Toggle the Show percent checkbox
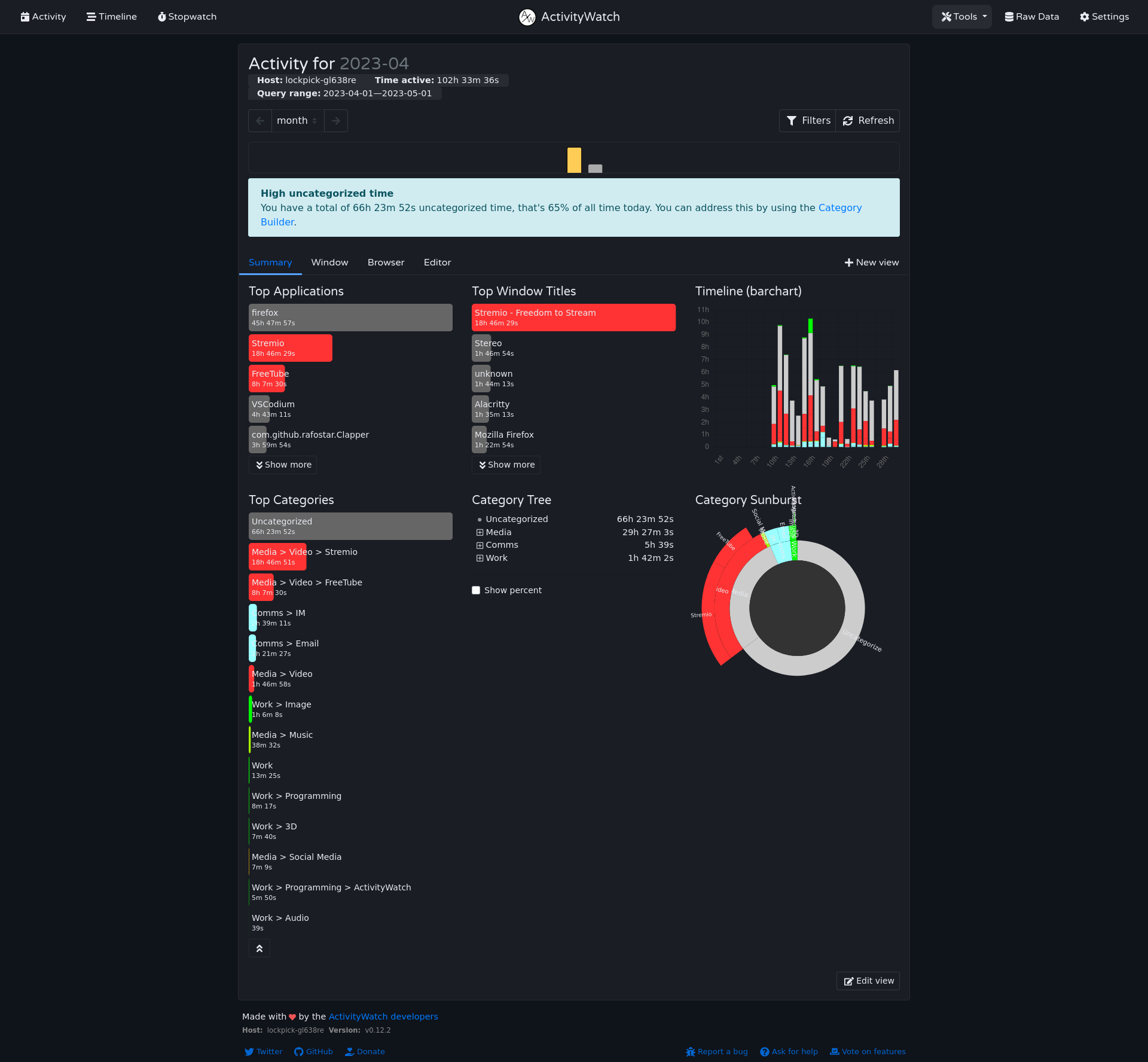The width and height of the screenshot is (1148, 1062). point(476,590)
